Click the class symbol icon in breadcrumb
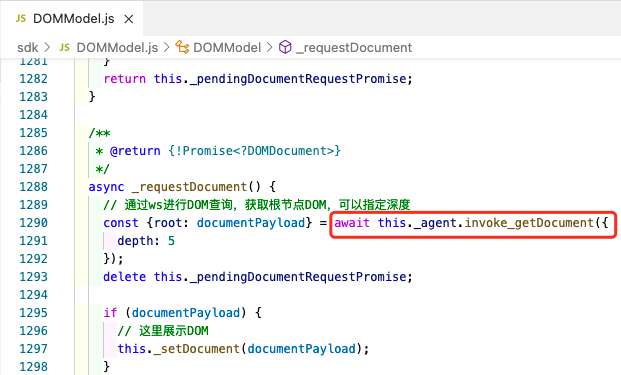The height and width of the screenshot is (375, 621). pyautogui.click(x=182, y=47)
